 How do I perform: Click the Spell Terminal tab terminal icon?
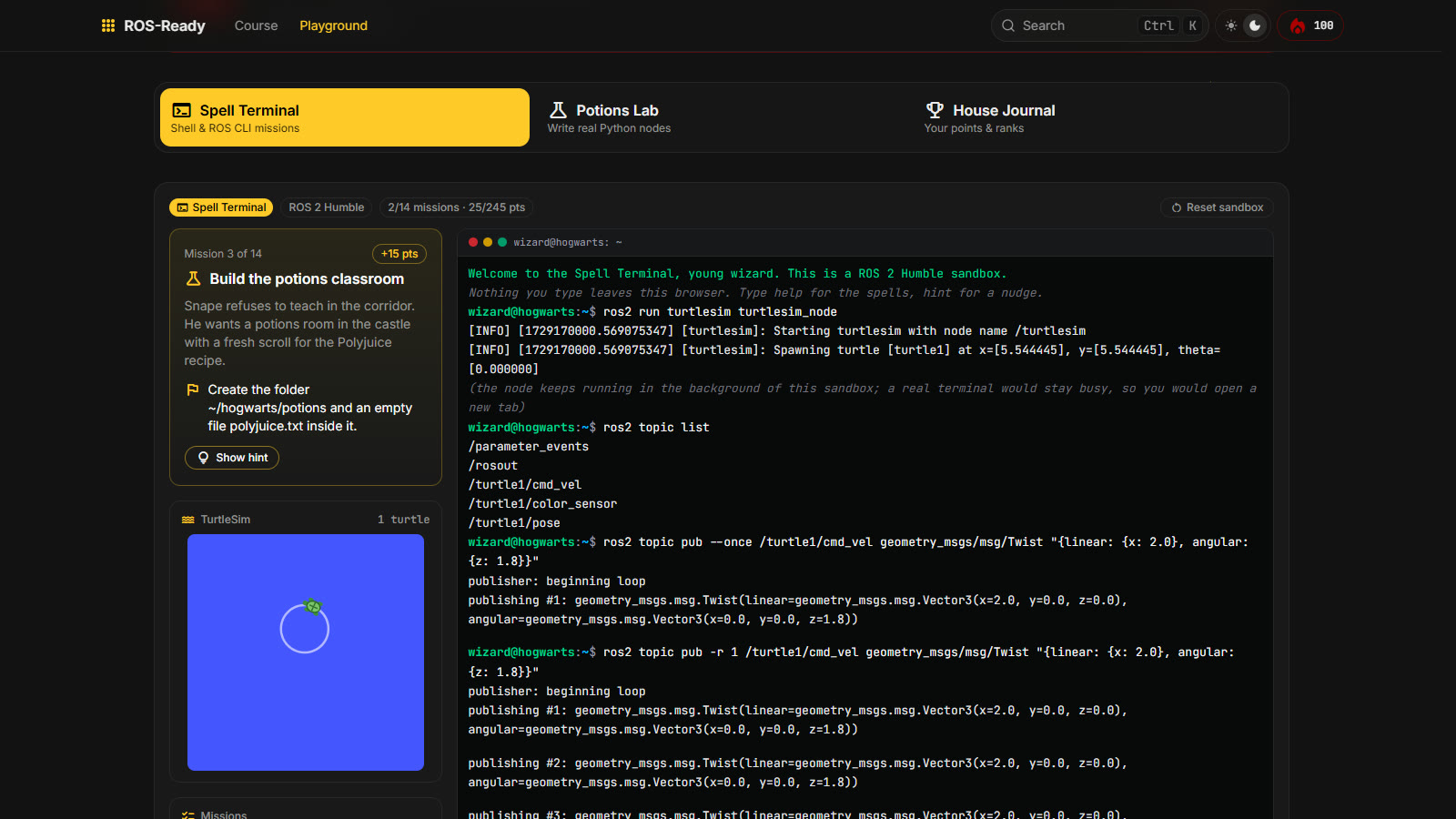pos(182,110)
